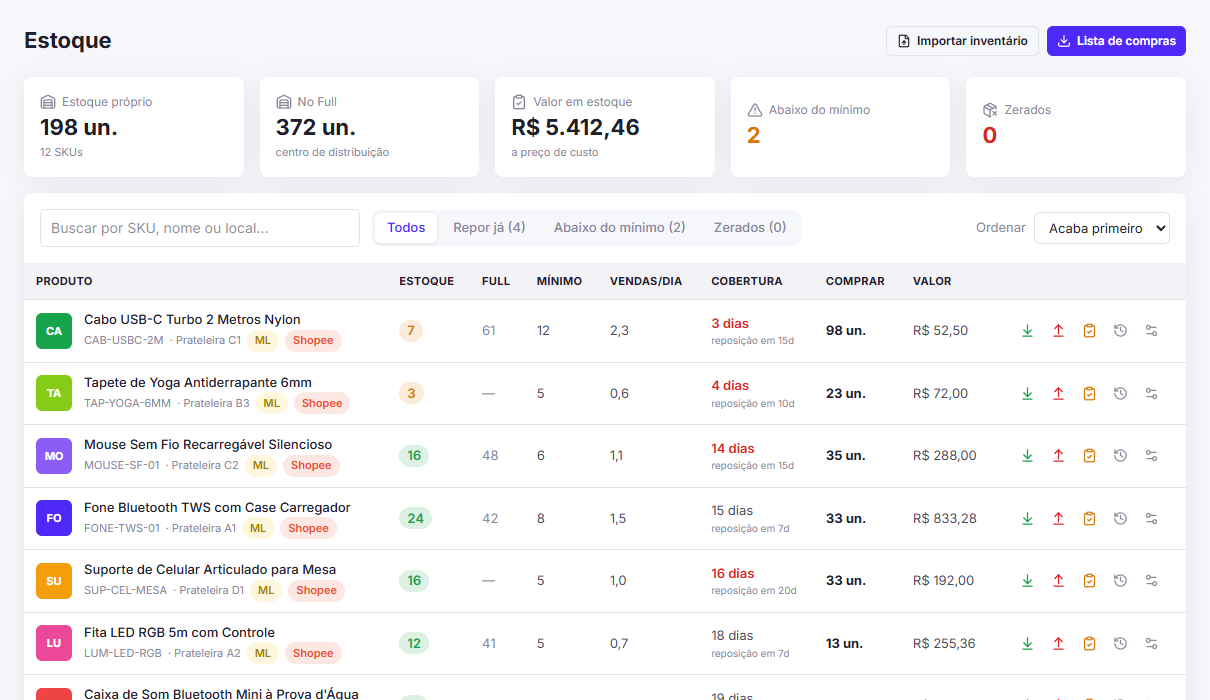The width and height of the screenshot is (1210, 700).
Task: Open the Zerados (0) tab
Action: (x=750, y=228)
